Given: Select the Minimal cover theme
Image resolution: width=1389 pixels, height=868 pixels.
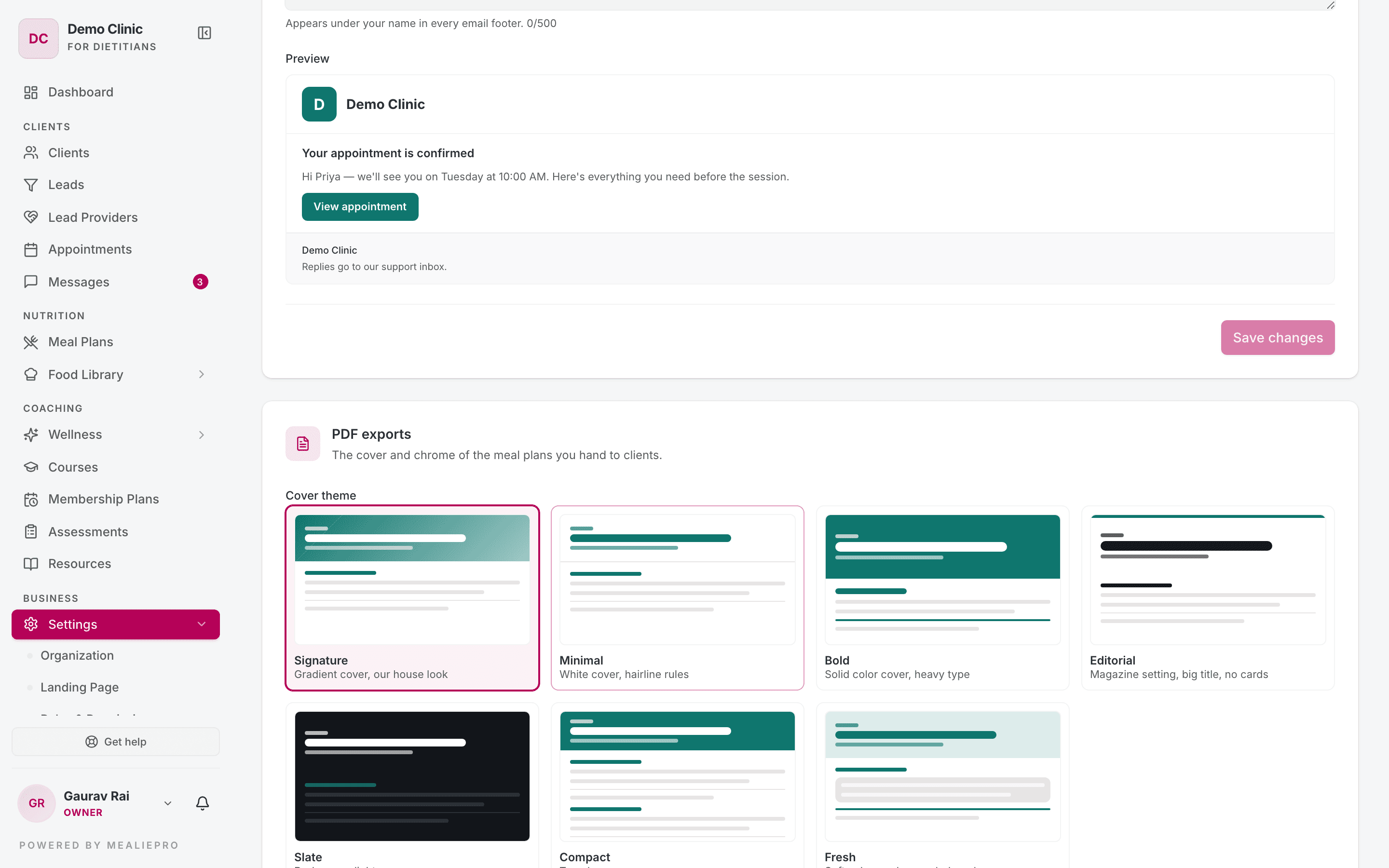Looking at the screenshot, I should coord(677,597).
